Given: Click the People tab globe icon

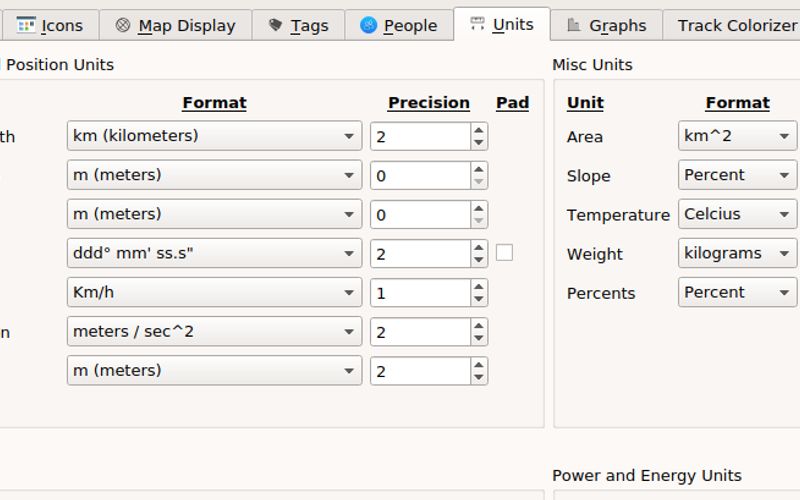Looking at the screenshot, I should point(369,25).
